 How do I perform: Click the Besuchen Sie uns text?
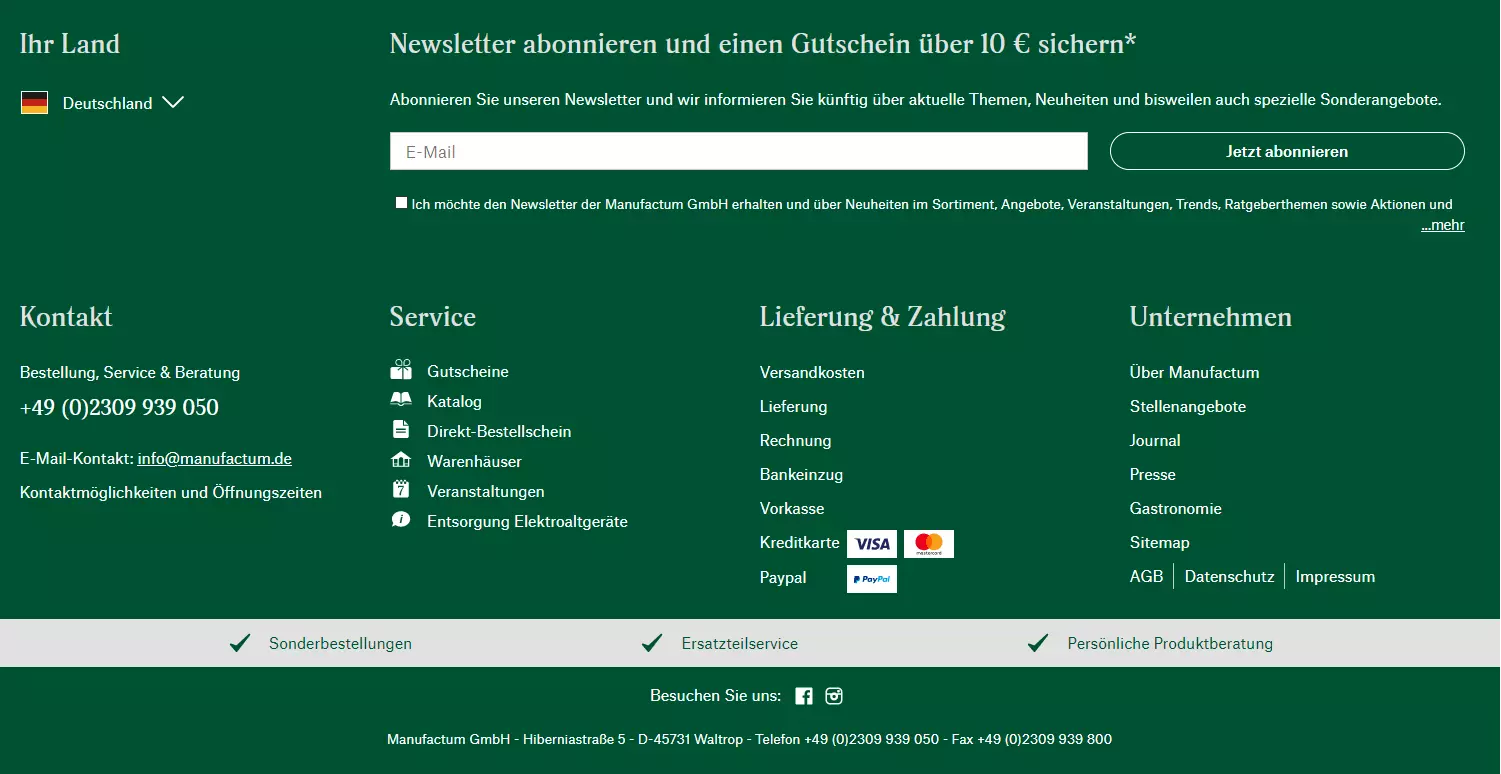click(x=716, y=696)
